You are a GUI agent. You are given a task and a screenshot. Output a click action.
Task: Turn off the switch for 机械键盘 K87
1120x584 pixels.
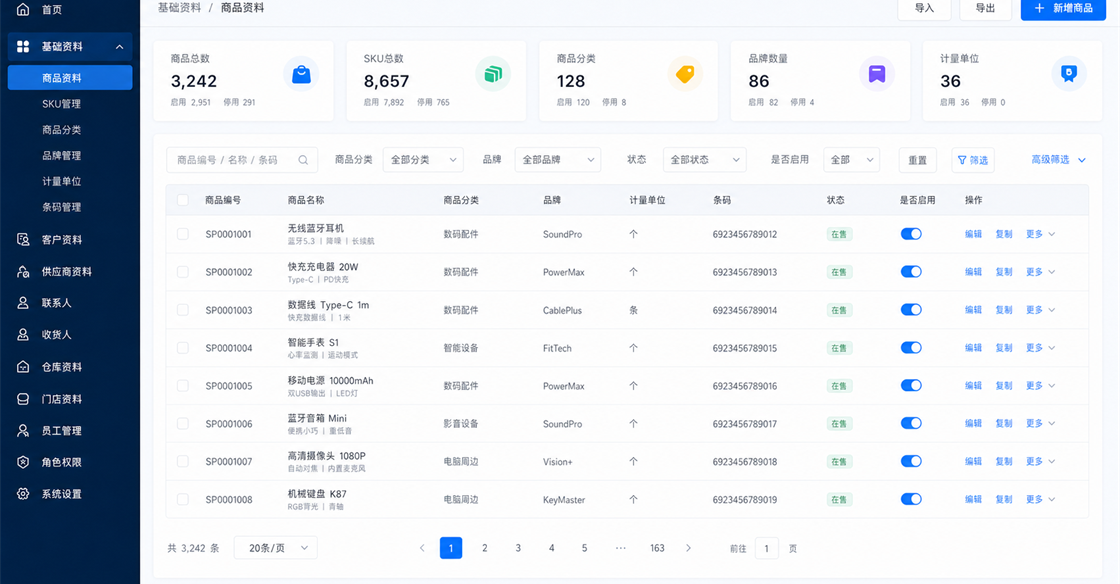tap(911, 499)
